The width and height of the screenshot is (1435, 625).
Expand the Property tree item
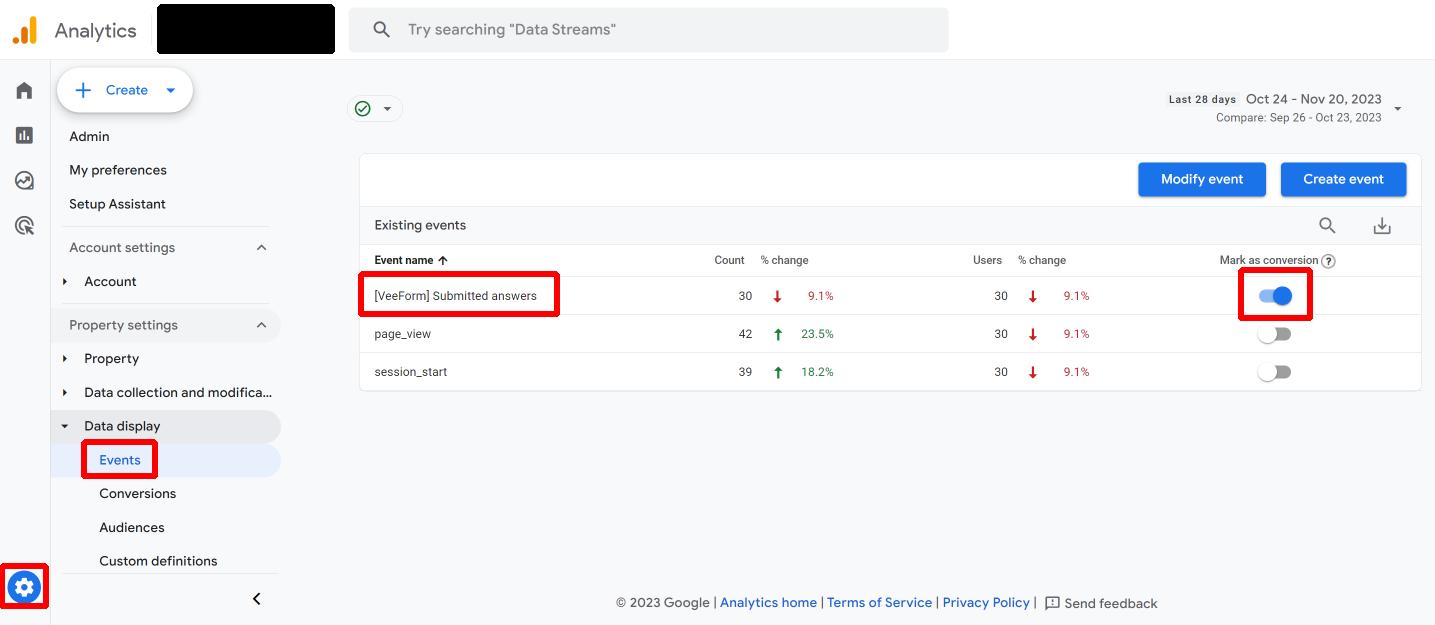(65, 358)
